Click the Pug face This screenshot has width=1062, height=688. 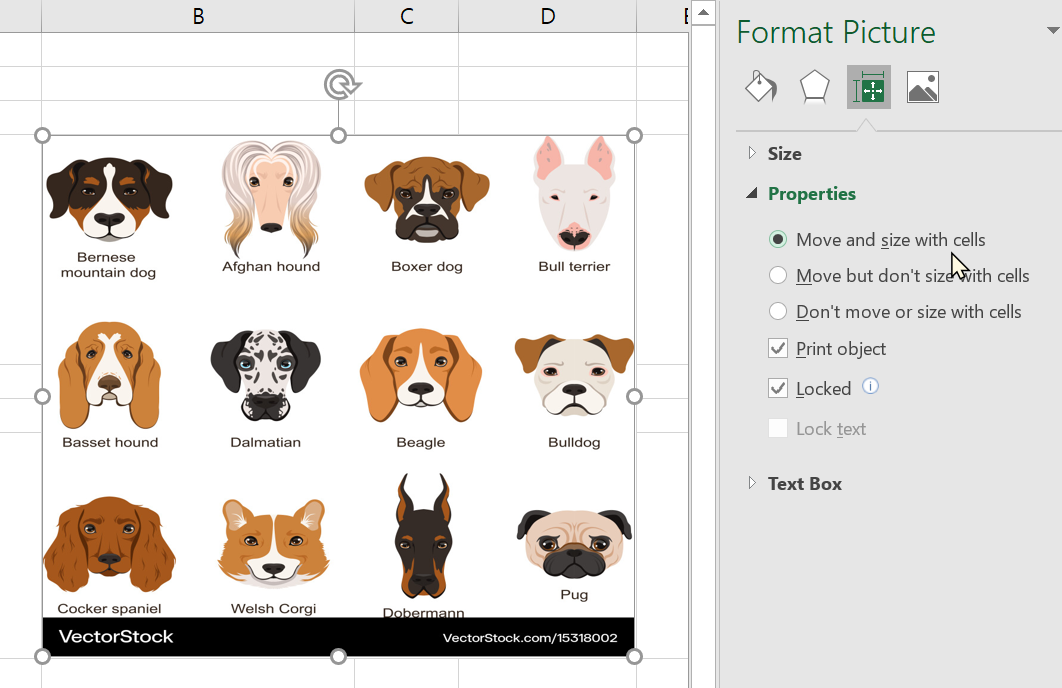(574, 544)
